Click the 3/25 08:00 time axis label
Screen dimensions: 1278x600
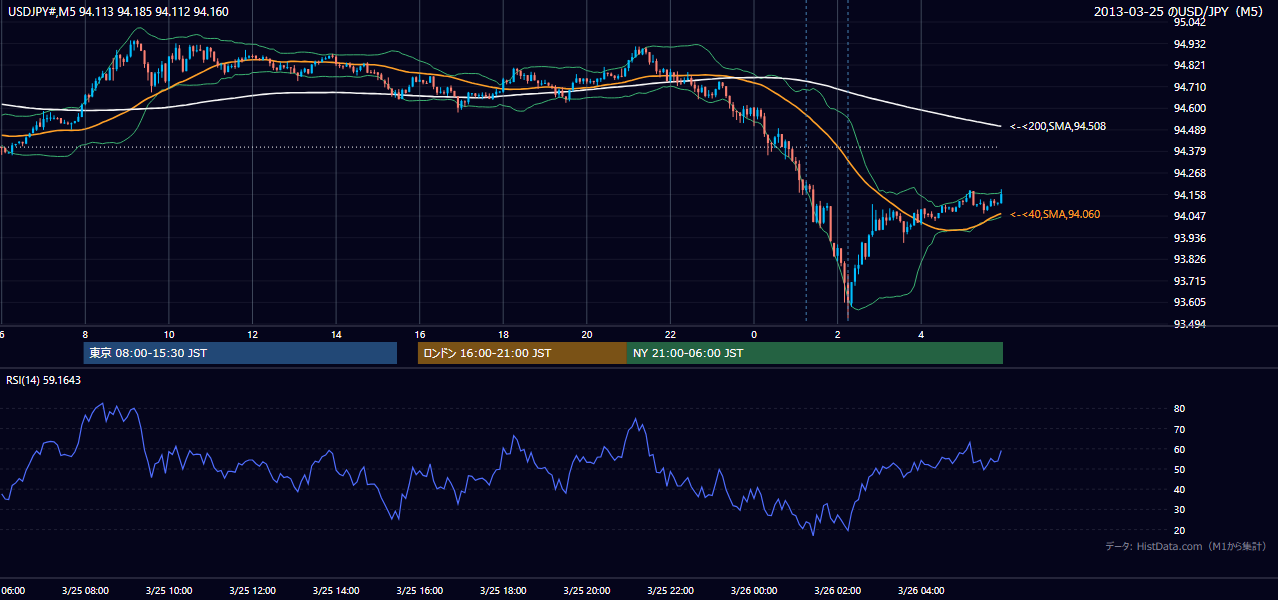tap(84, 591)
